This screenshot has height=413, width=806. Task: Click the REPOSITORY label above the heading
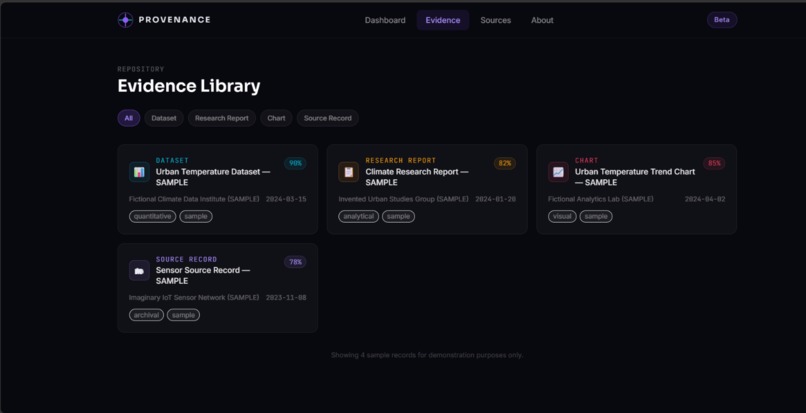141,69
